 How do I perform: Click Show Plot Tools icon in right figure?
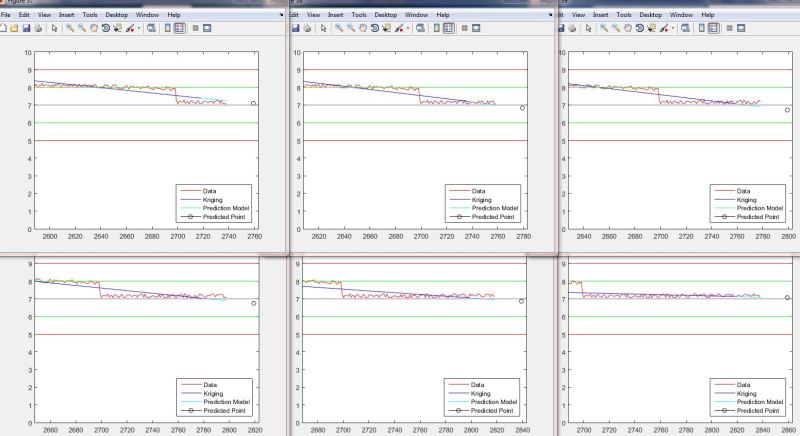tap(741, 28)
